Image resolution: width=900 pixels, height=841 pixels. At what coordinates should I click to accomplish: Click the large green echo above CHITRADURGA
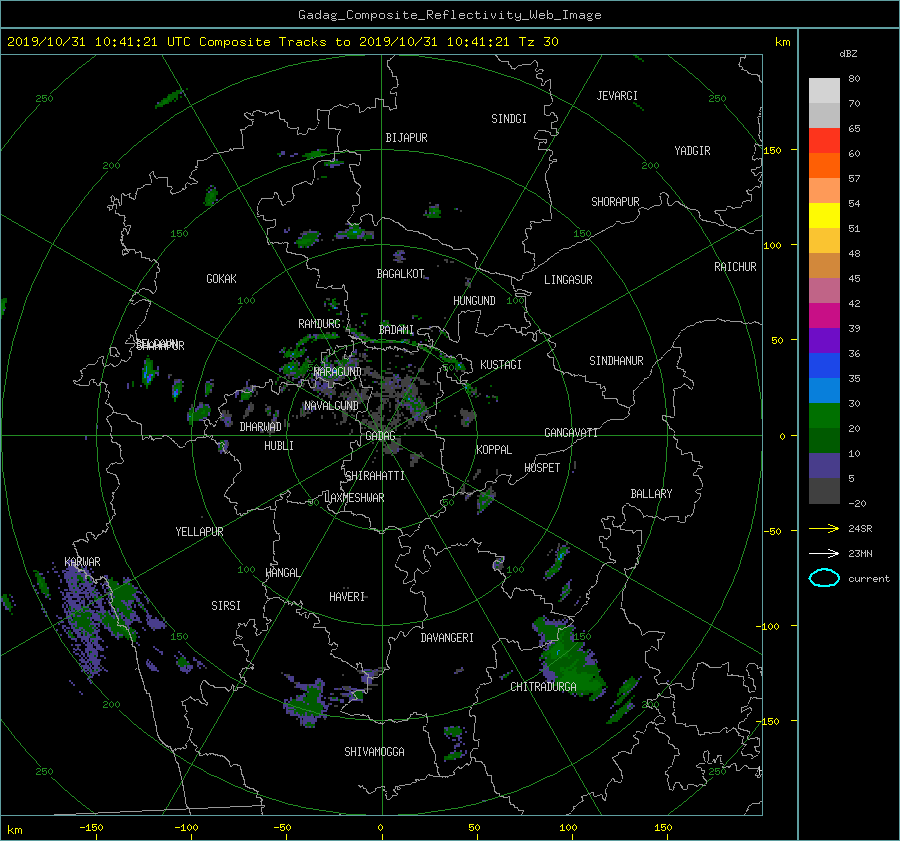tap(570, 660)
